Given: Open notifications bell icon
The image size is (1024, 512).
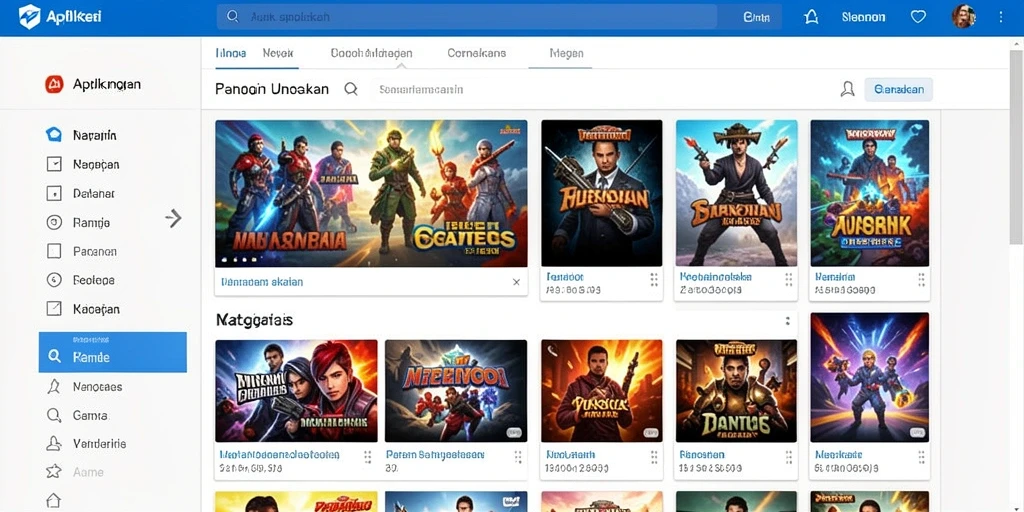Looking at the screenshot, I should pos(811,18).
